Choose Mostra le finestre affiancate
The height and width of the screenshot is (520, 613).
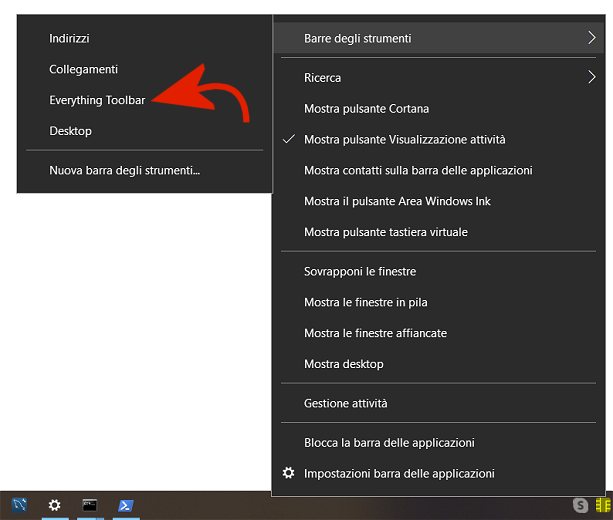(438, 333)
